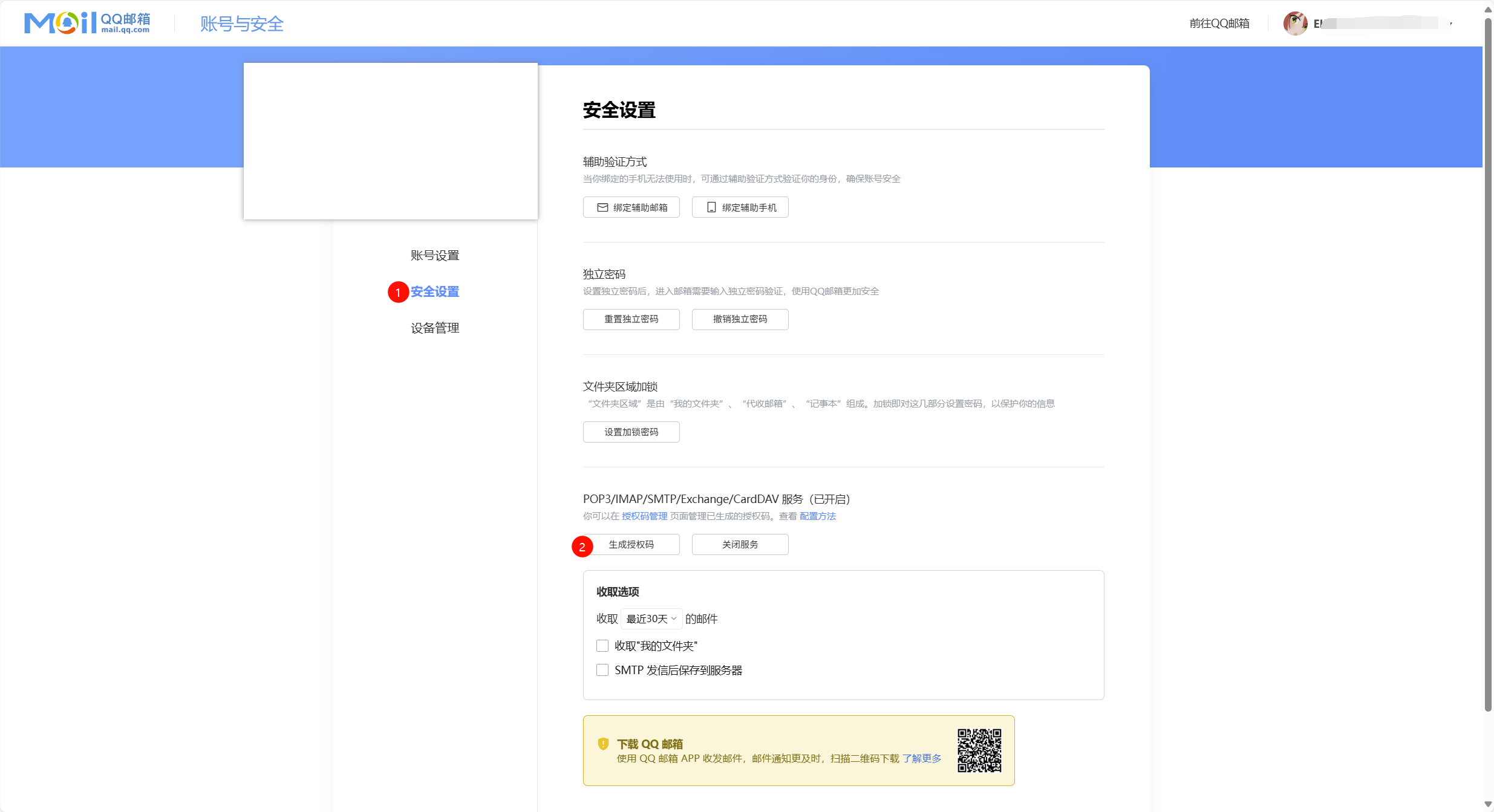Go to 前往QQ邮箱 in header

point(1219,24)
